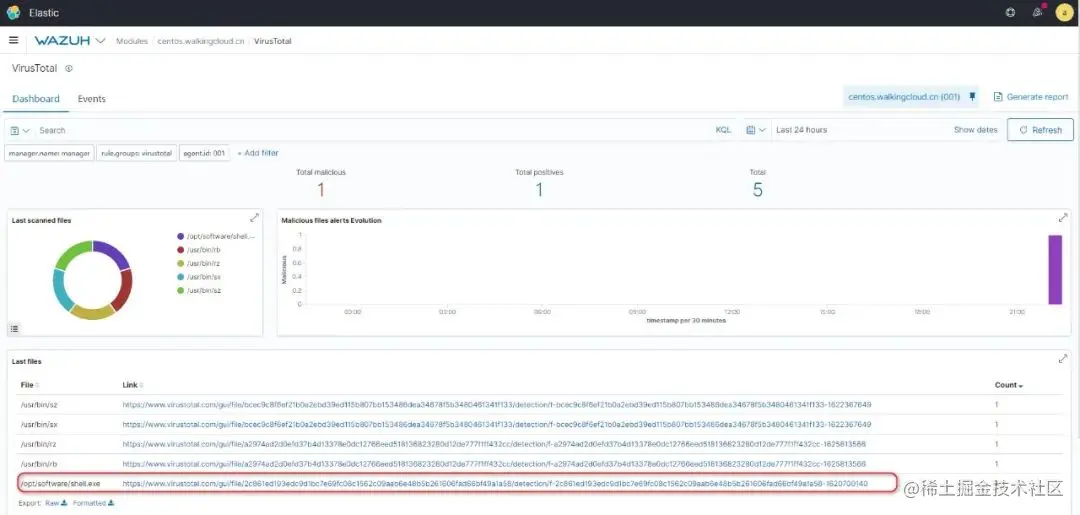Viewport: 1080px width, 515px height.
Task: Unpin the centos.walkingcloud.cn agent pin icon
Action: pyautogui.click(x=972, y=97)
